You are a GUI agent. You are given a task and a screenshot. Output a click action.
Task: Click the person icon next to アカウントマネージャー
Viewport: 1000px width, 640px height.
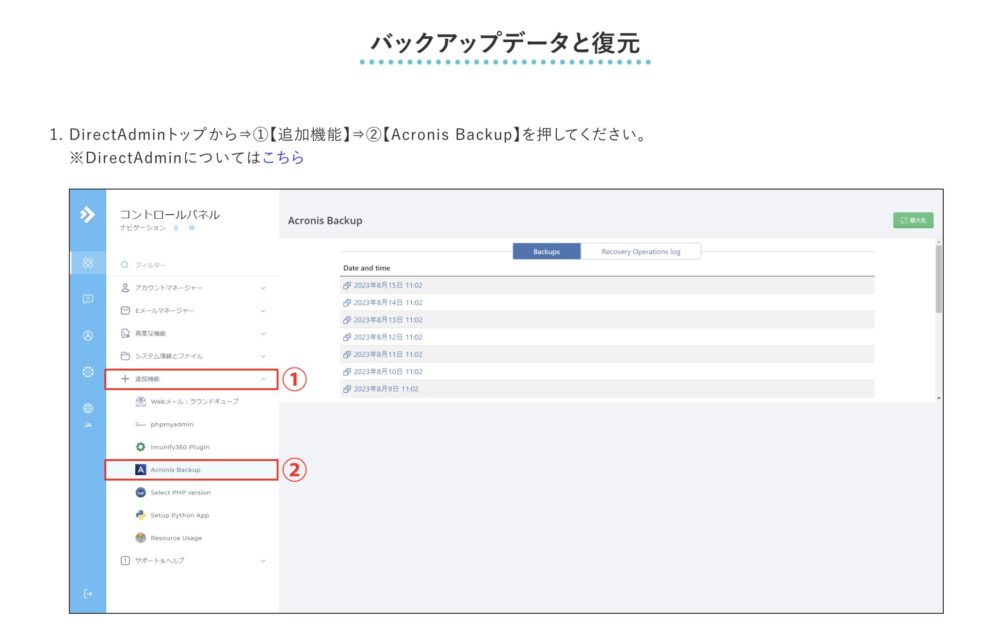pos(125,287)
